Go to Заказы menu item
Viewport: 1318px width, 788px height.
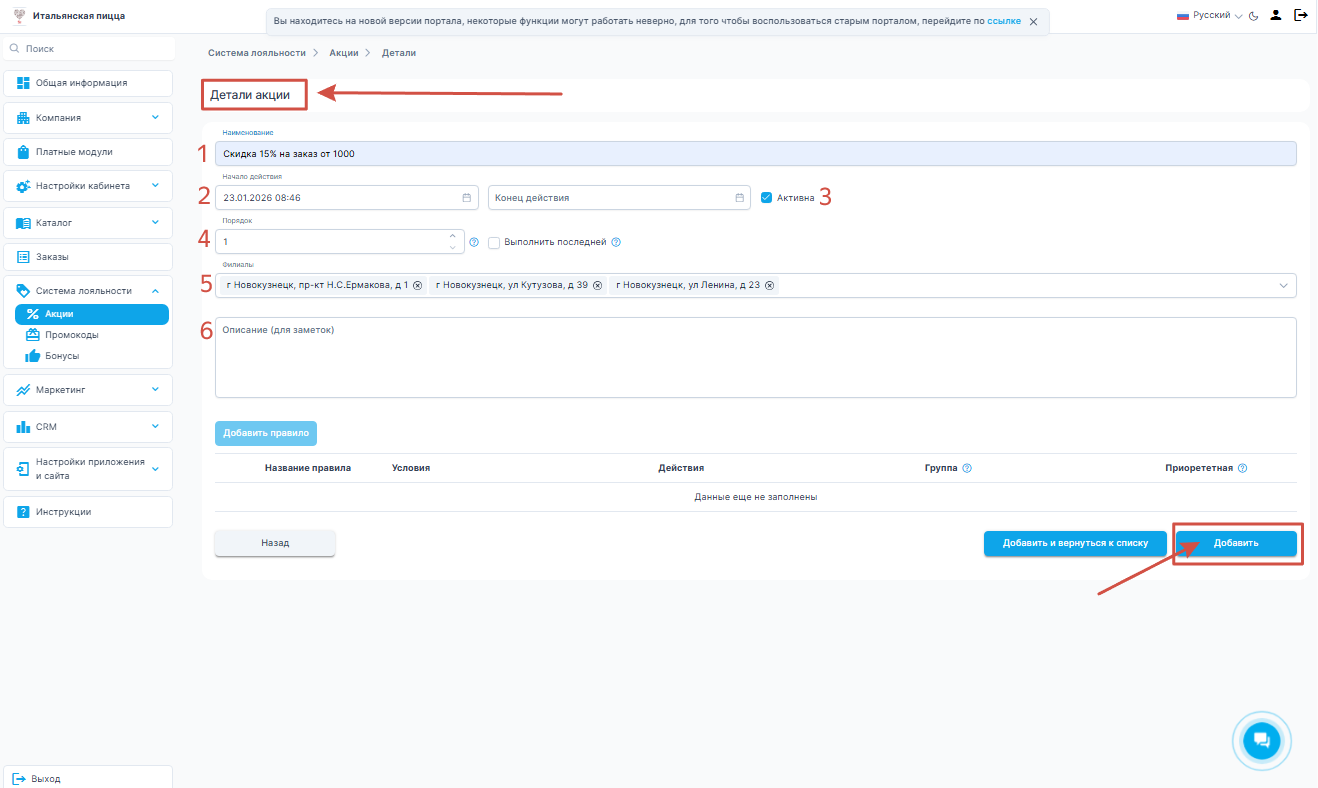click(x=52, y=257)
